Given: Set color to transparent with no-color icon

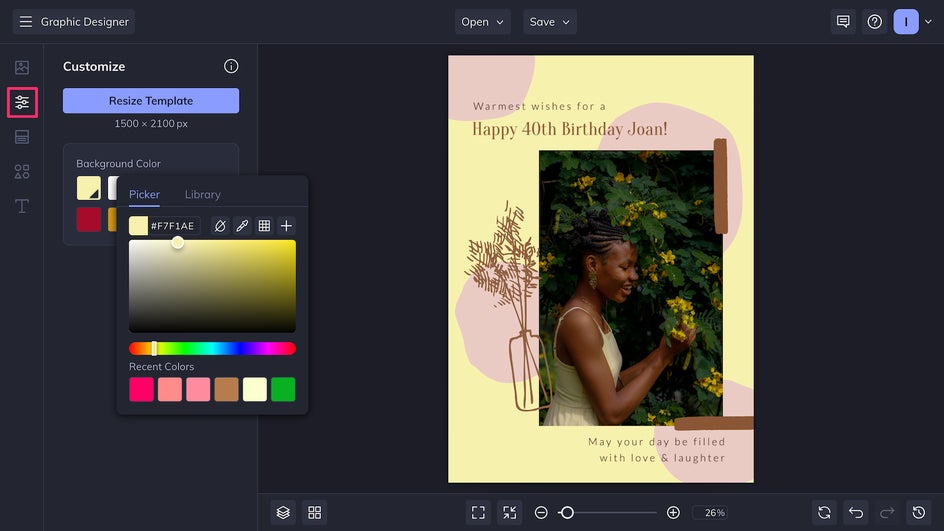Looking at the screenshot, I should tap(220, 226).
